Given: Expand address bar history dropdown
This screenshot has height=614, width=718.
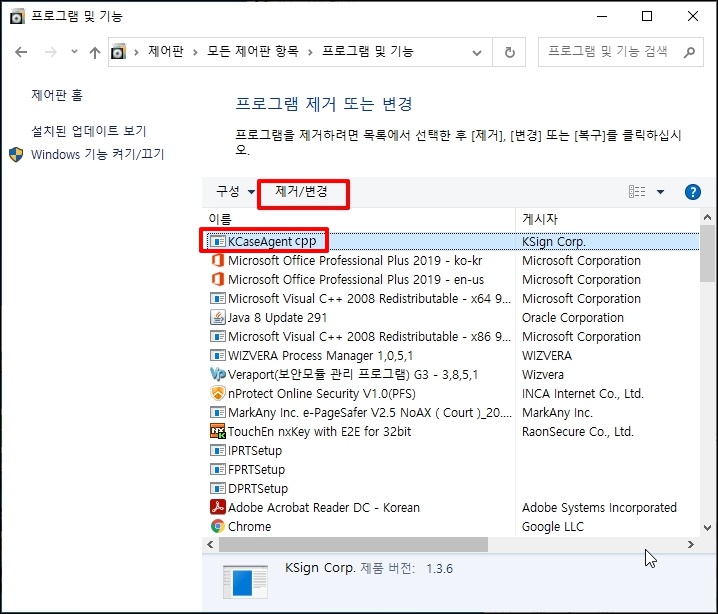Looking at the screenshot, I should click(x=477, y=53).
